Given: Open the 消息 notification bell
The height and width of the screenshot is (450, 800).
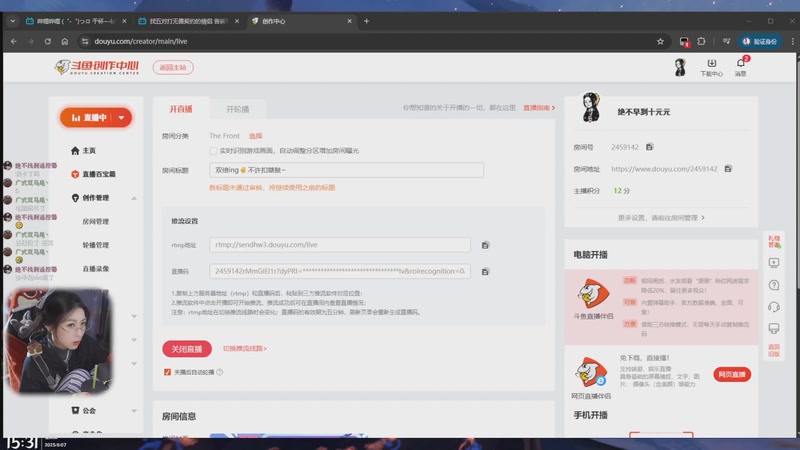Looking at the screenshot, I should click(x=740, y=67).
